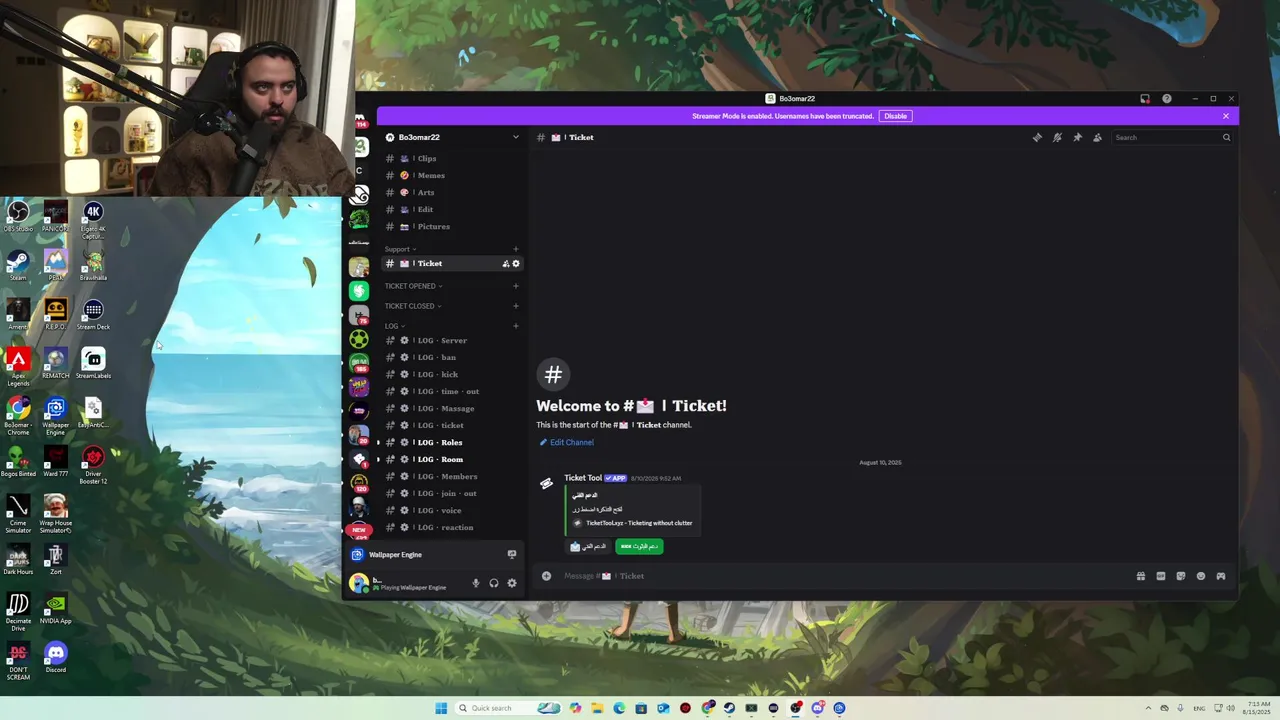Open Discord help question mark icon
This screenshot has width=1280, height=720.
(x=1167, y=99)
